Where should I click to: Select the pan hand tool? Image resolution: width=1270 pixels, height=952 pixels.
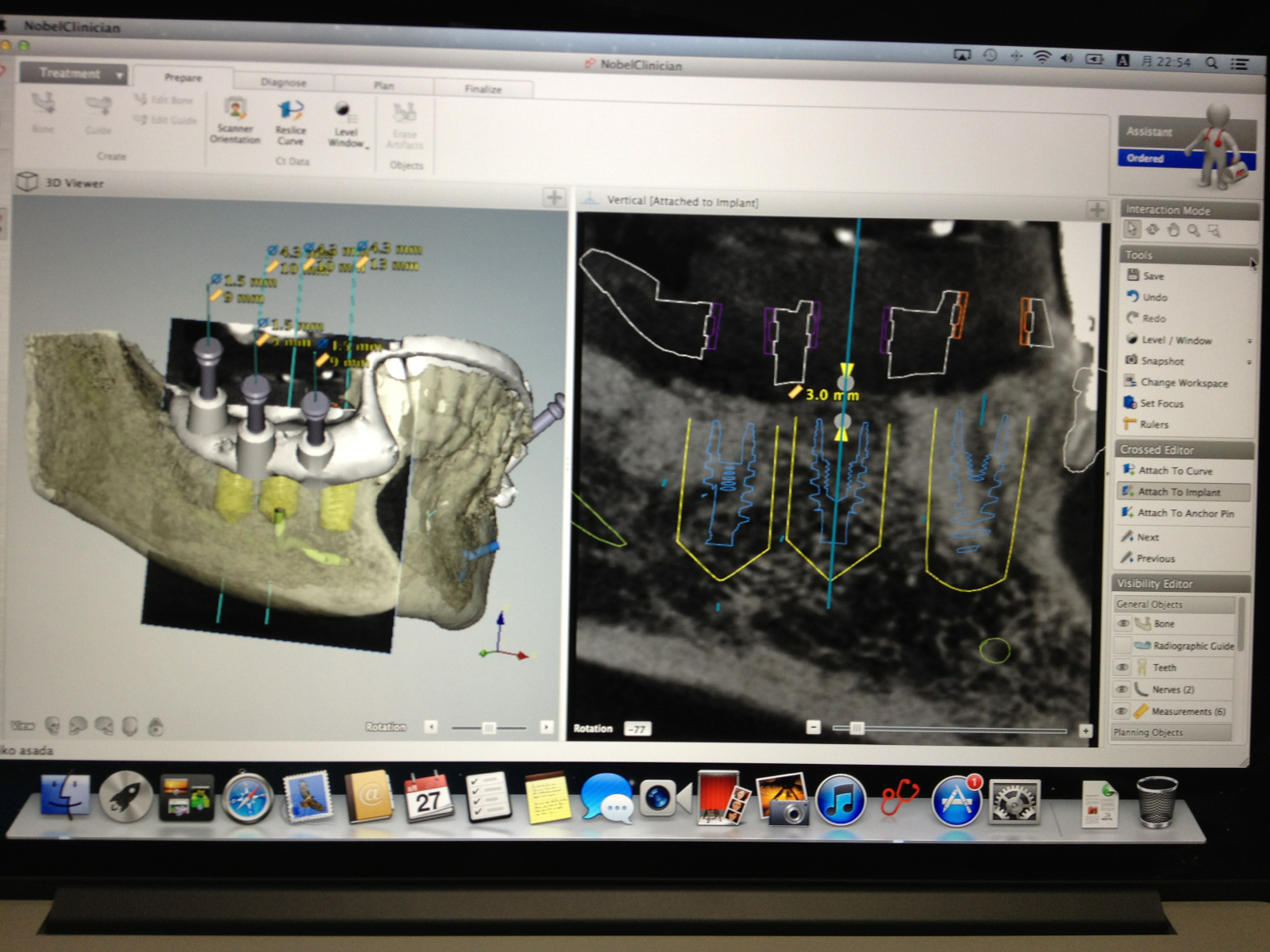coord(1173,230)
